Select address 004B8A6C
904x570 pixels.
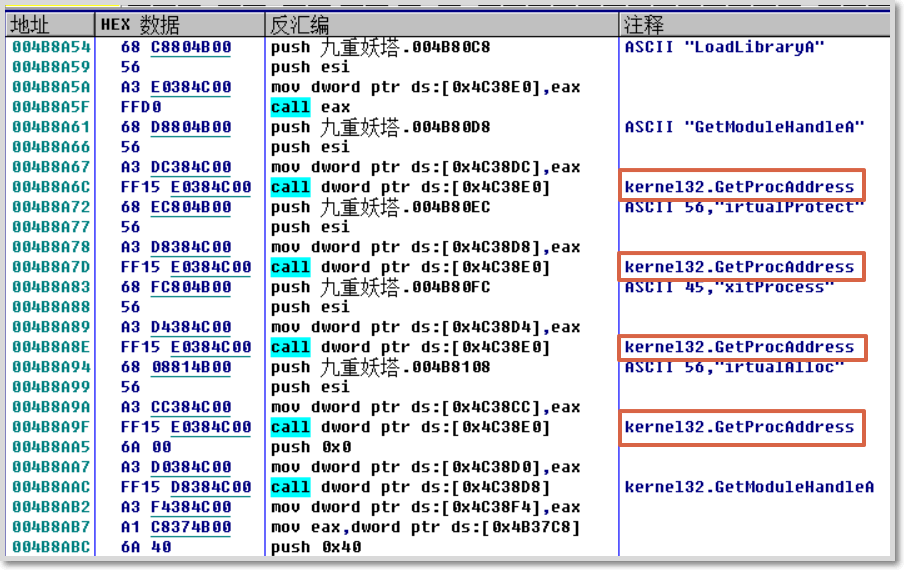[51, 187]
